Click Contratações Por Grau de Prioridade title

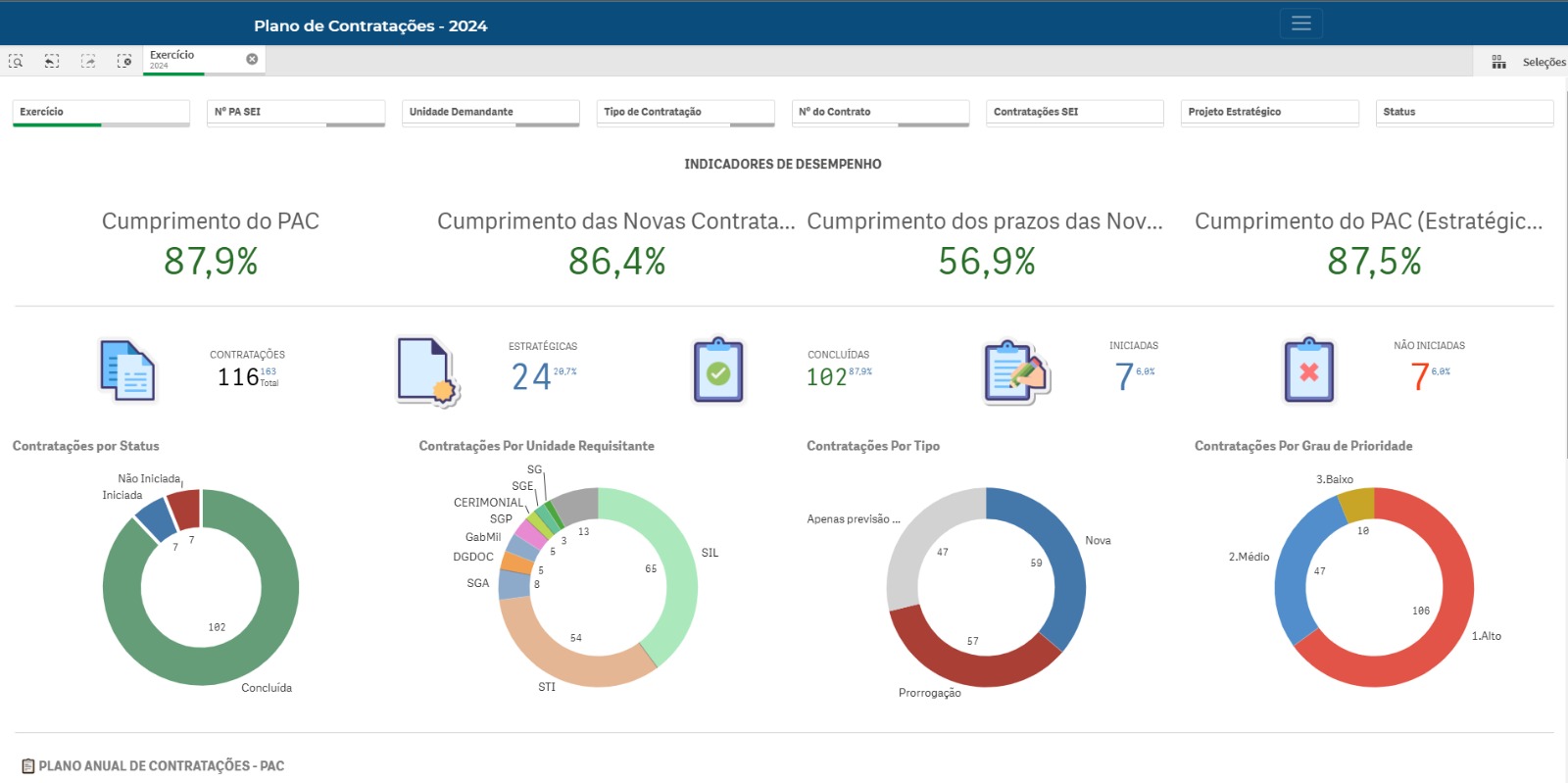(1303, 446)
